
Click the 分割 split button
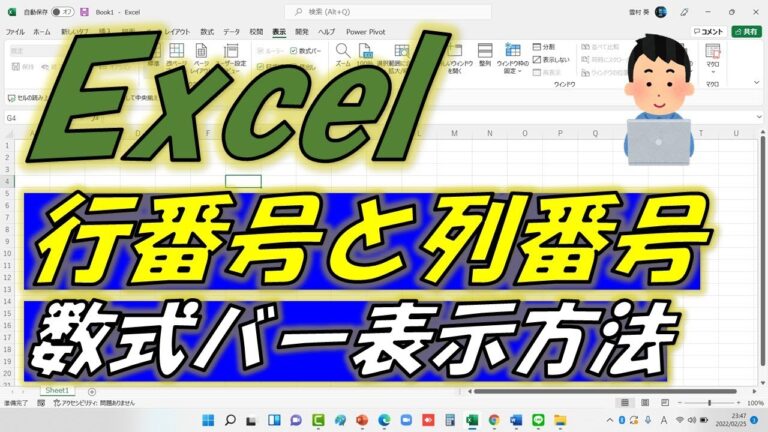pyautogui.click(x=544, y=47)
